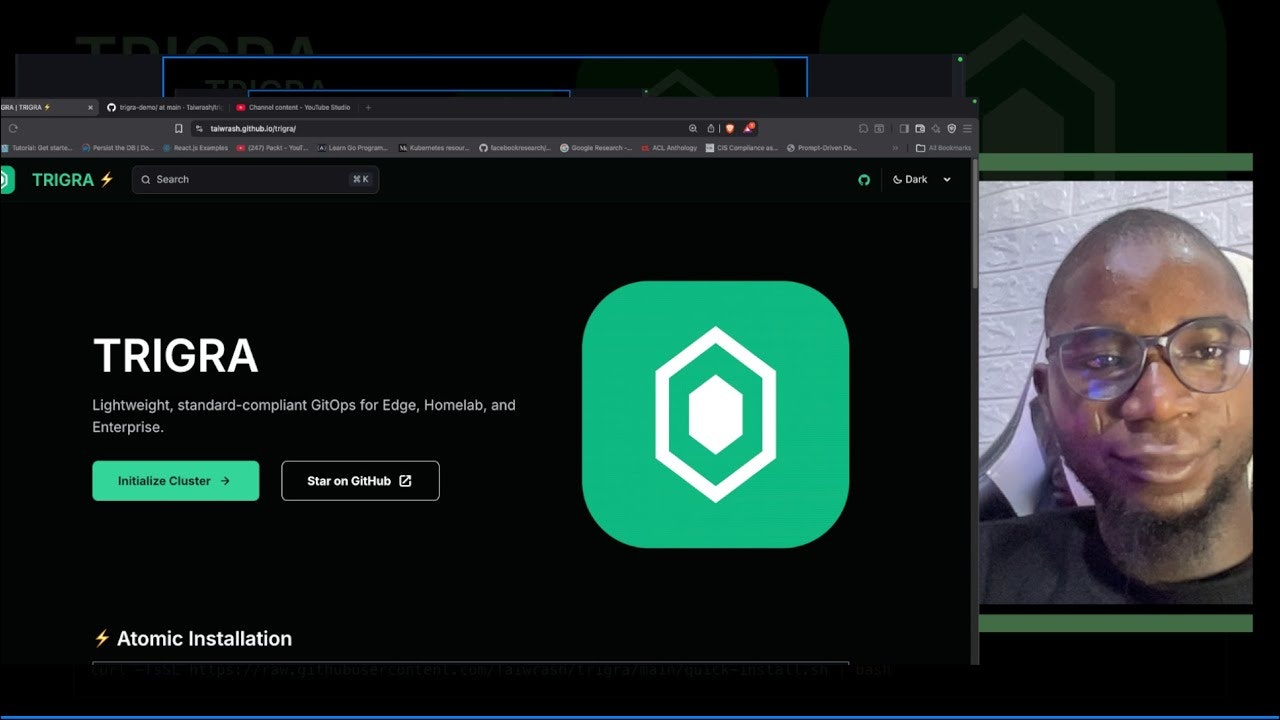
Task: Click the Atomic Installation heading
Action: [192, 638]
